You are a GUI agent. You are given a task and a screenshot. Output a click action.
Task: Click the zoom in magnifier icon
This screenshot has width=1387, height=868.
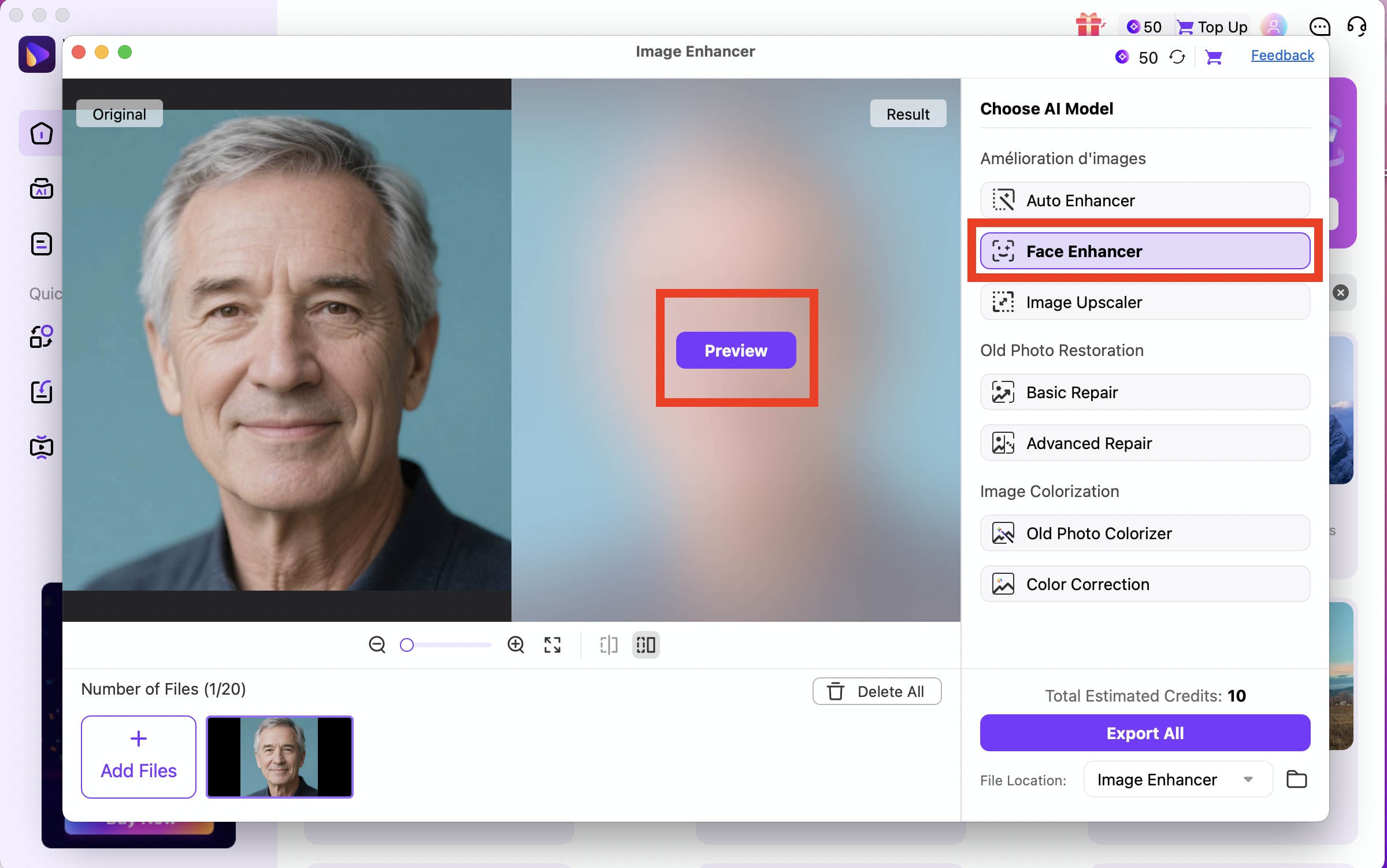click(x=516, y=644)
